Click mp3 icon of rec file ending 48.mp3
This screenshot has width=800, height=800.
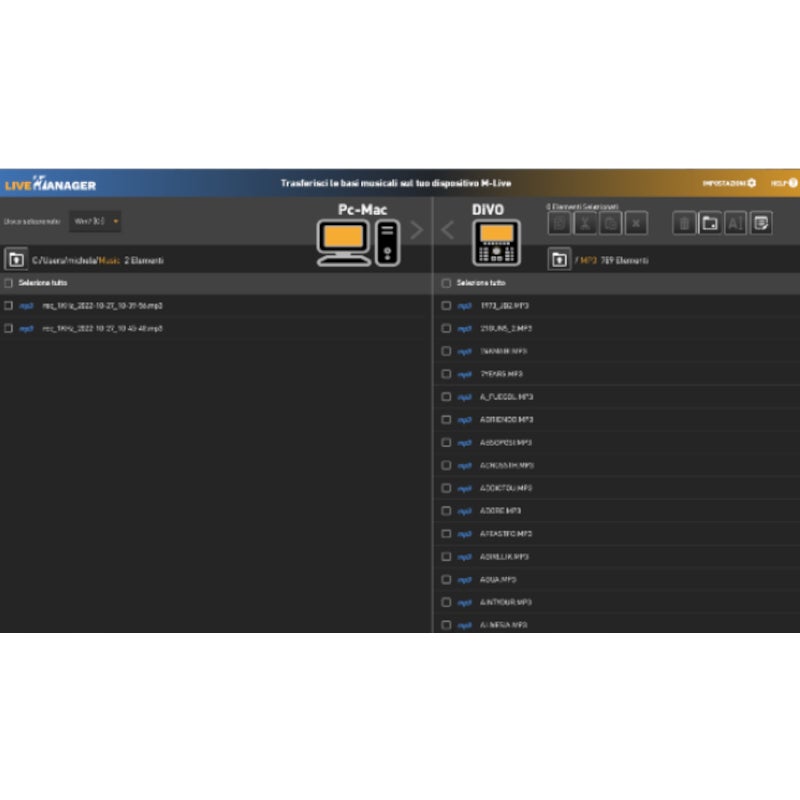coord(26,329)
